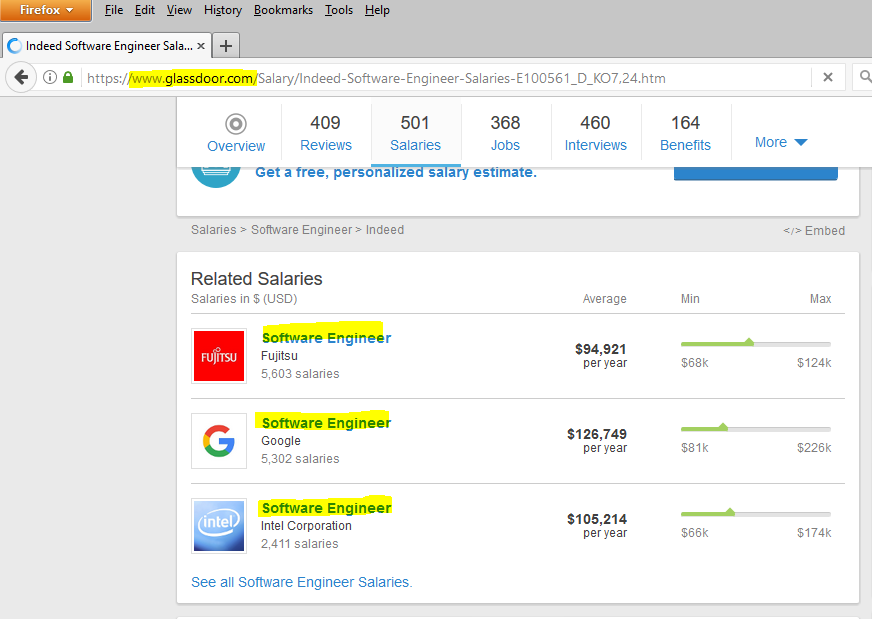872x619 pixels.
Task: Click the Fujitsu logo thumbnail
Action: tap(219, 356)
